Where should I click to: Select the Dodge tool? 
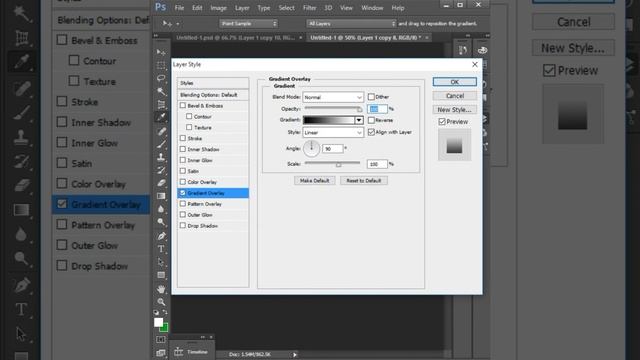click(x=161, y=222)
